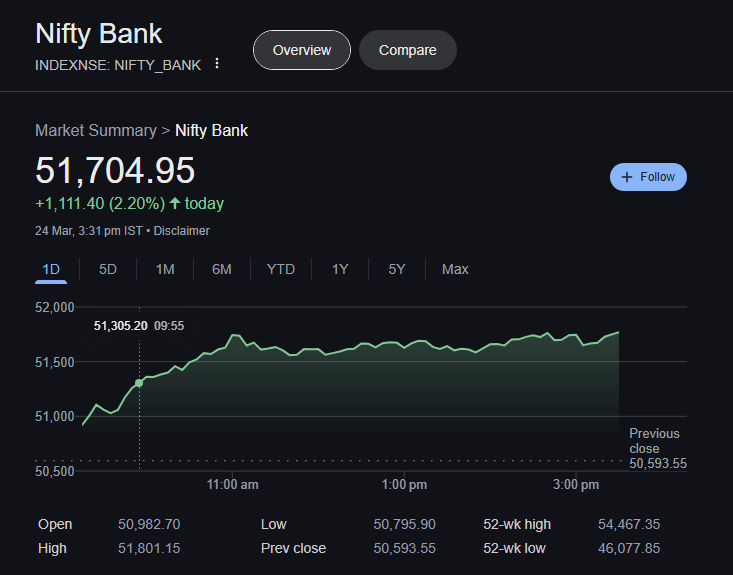This screenshot has height=575, width=733.
Task: Open the Market Summary breadcrumb link
Action: [x=96, y=130]
